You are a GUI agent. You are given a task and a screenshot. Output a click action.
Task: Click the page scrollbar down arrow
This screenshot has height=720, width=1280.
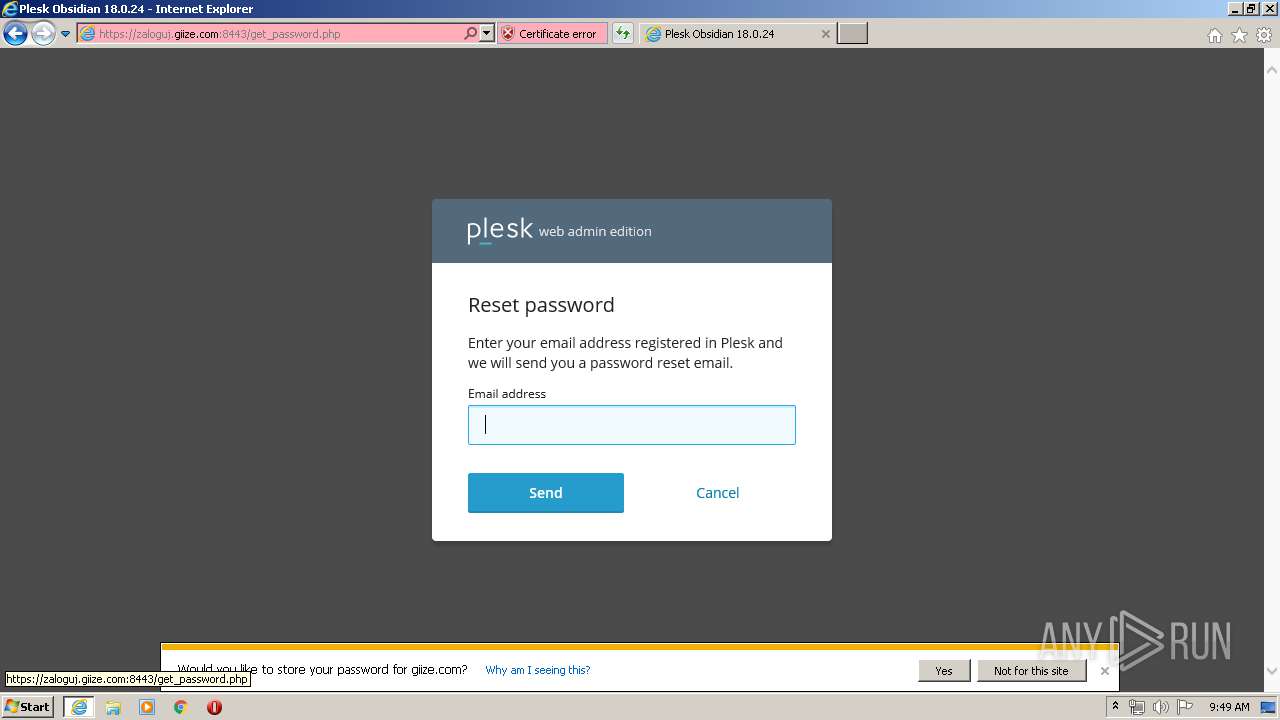(x=1272, y=671)
